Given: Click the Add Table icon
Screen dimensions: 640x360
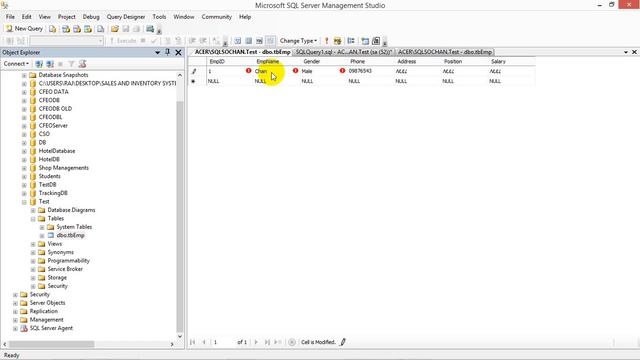Looking at the screenshot, I should 365,41.
